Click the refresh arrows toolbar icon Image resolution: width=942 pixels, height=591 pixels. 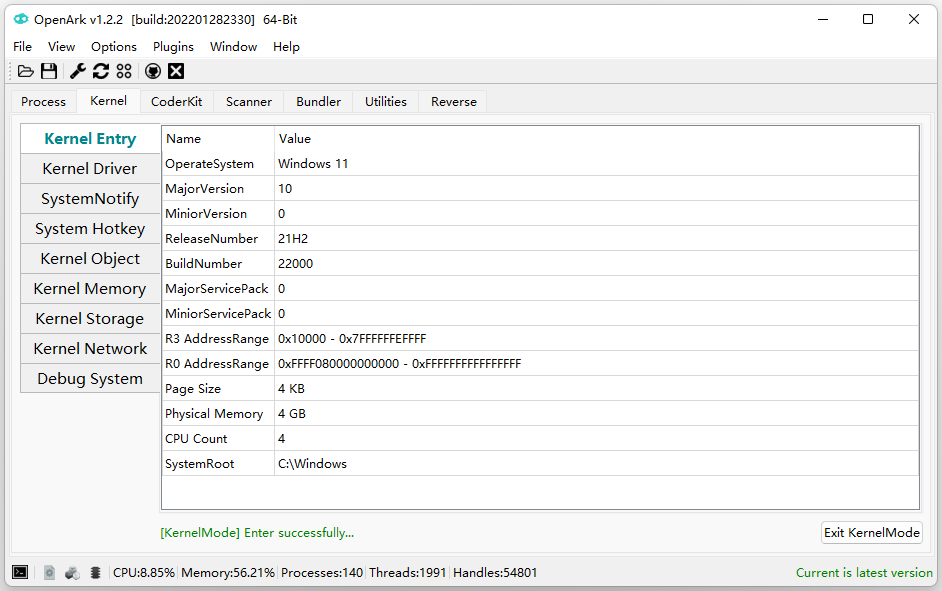click(101, 71)
